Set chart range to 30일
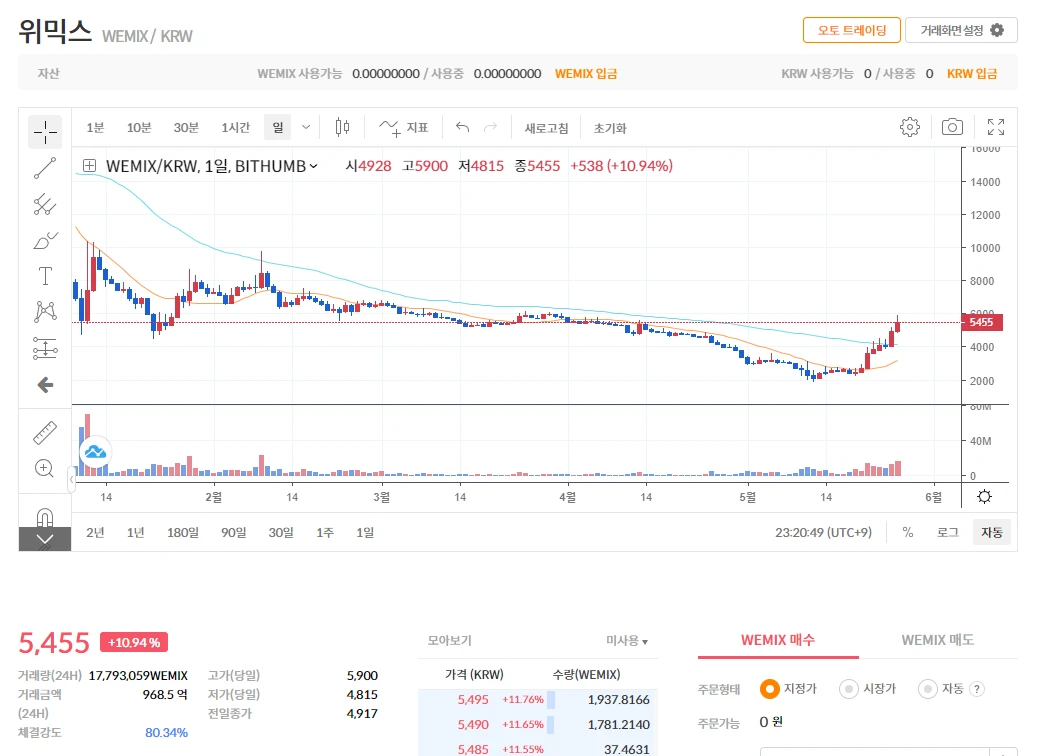 (280, 532)
